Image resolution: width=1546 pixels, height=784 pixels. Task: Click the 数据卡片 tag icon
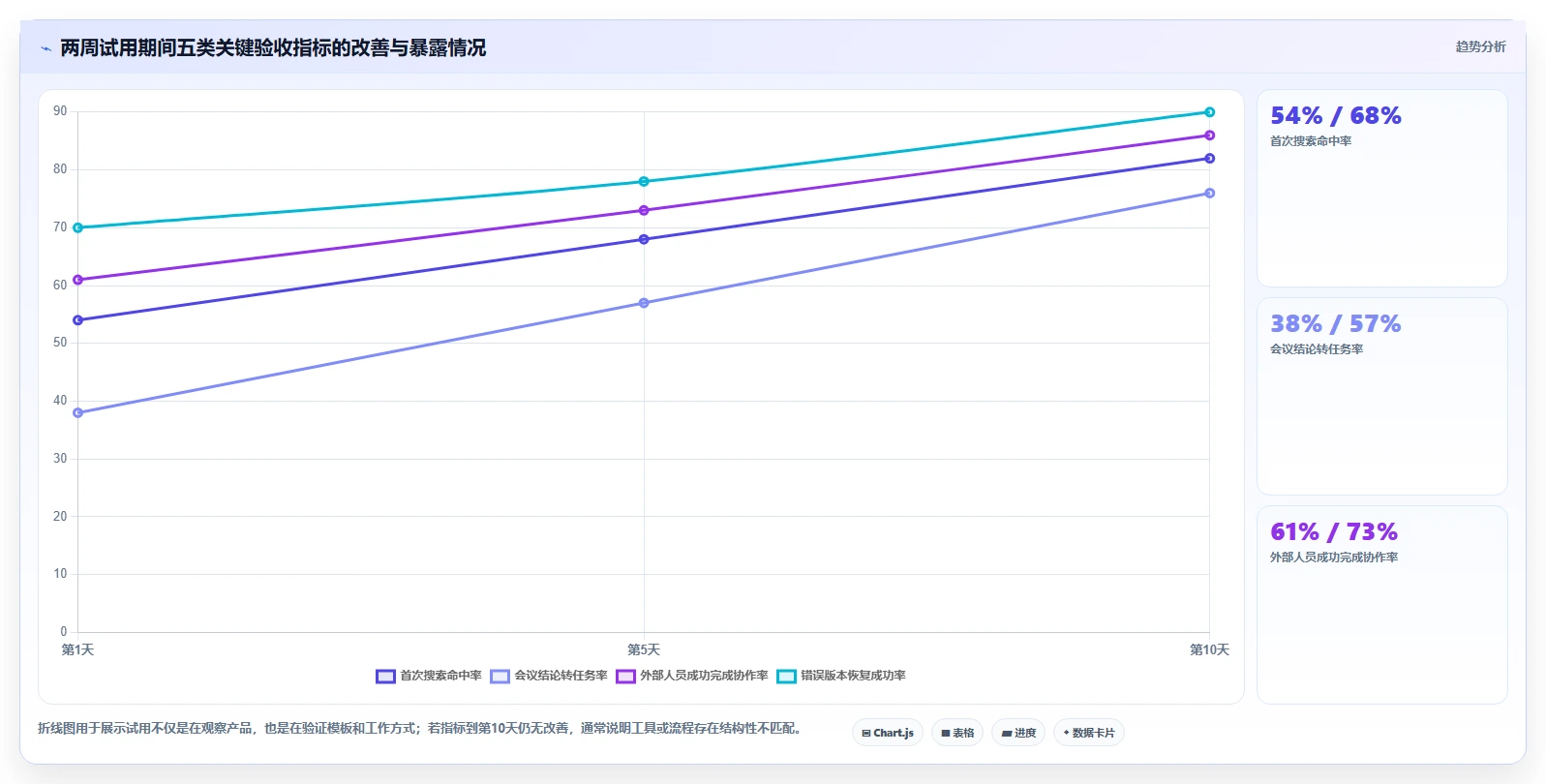(x=1066, y=733)
